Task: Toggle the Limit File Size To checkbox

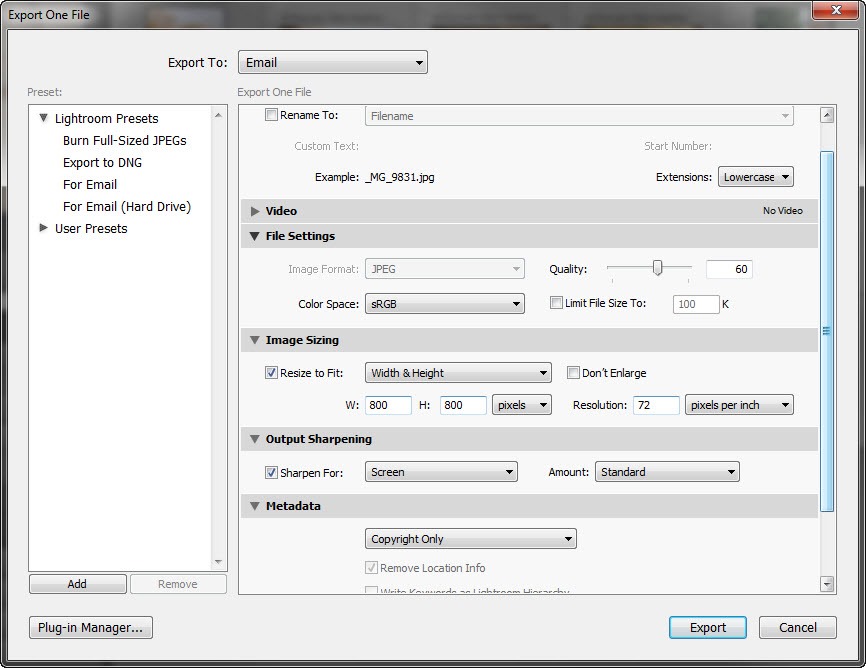Action: 557,303
